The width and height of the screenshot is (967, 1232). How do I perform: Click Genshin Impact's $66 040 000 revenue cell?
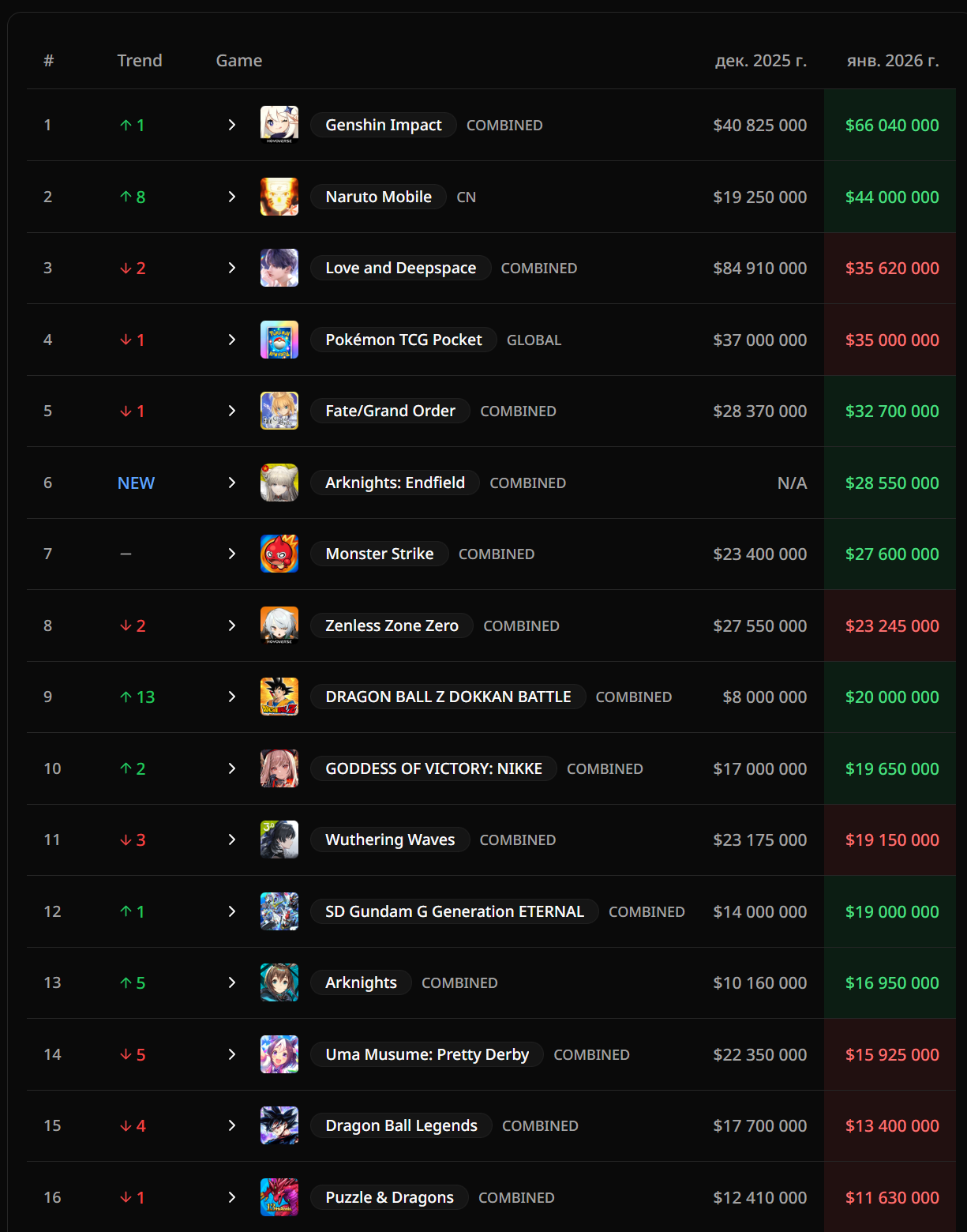pos(891,125)
